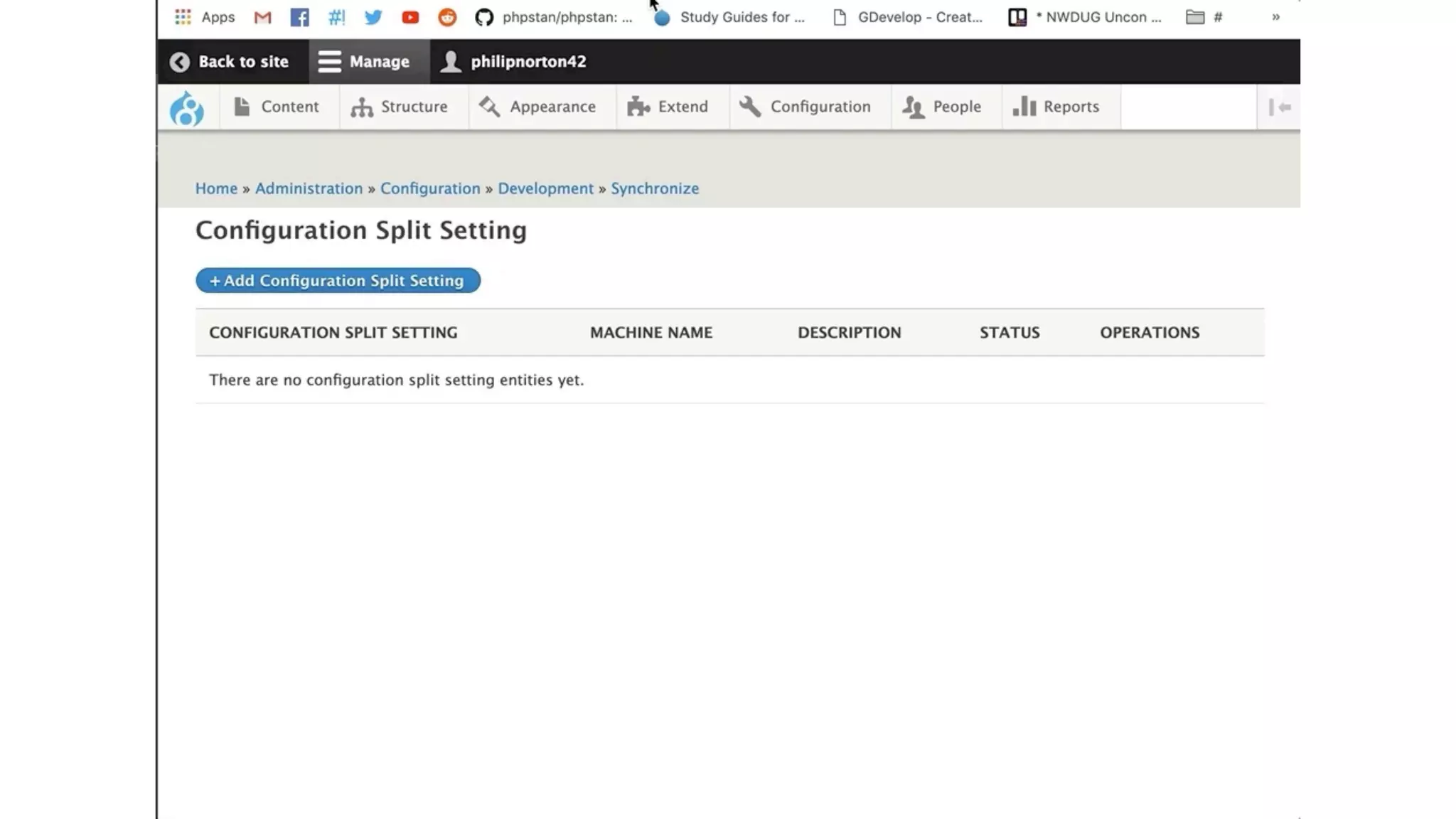1456x819 pixels.
Task: Open the Structure admin menu
Action: pos(400,107)
